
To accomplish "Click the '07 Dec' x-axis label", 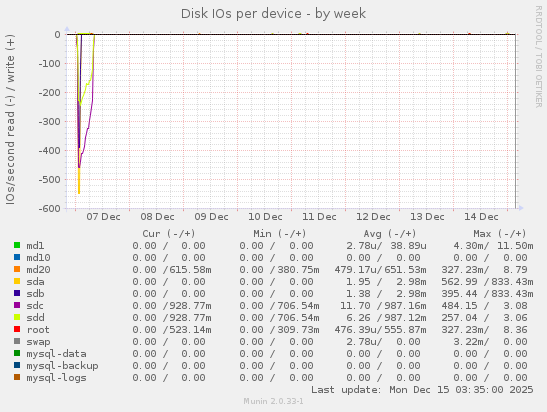I will 103,217.
